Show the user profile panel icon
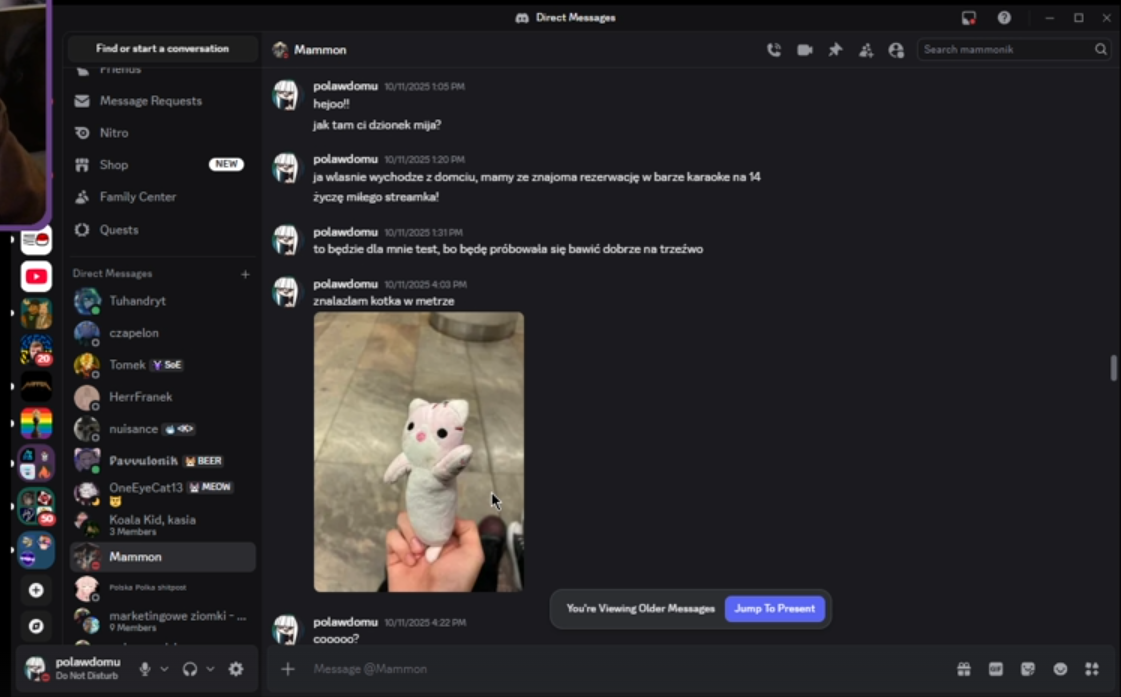The image size is (1121, 697). 896,50
